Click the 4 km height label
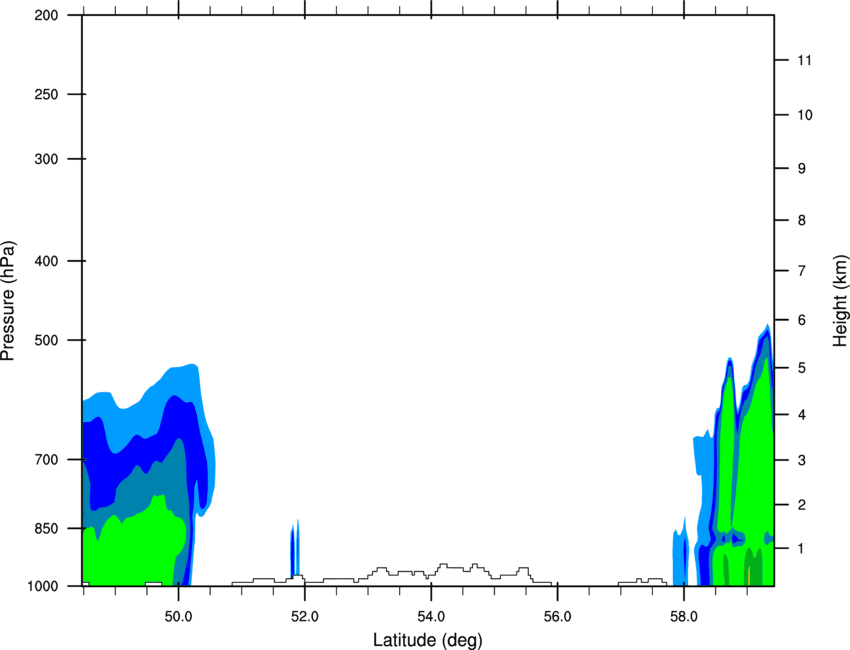 point(802,415)
